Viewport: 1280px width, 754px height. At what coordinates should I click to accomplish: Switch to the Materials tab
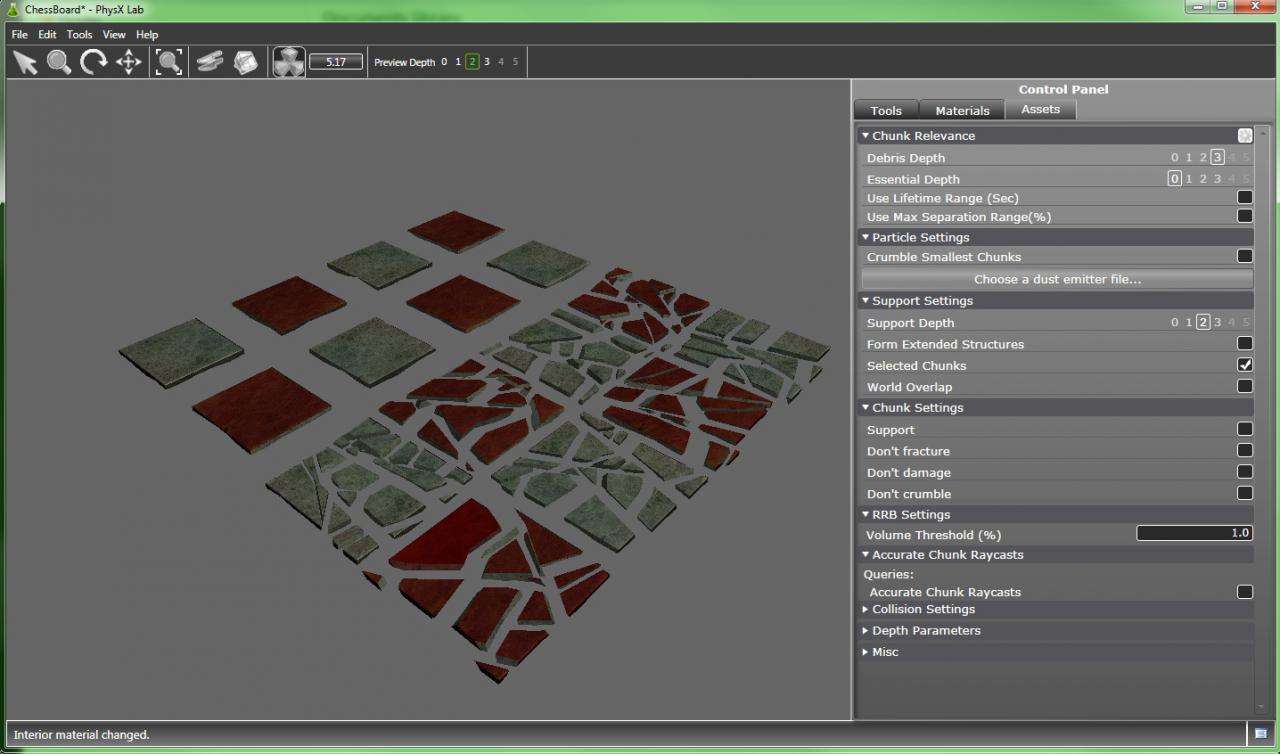tap(962, 110)
